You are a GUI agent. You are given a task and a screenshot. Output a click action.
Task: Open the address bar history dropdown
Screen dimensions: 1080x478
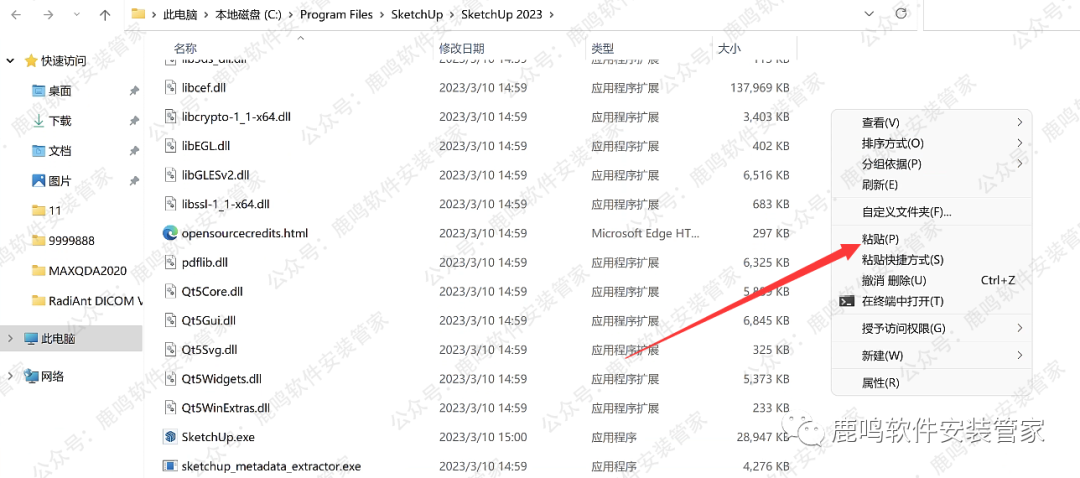[x=870, y=14]
